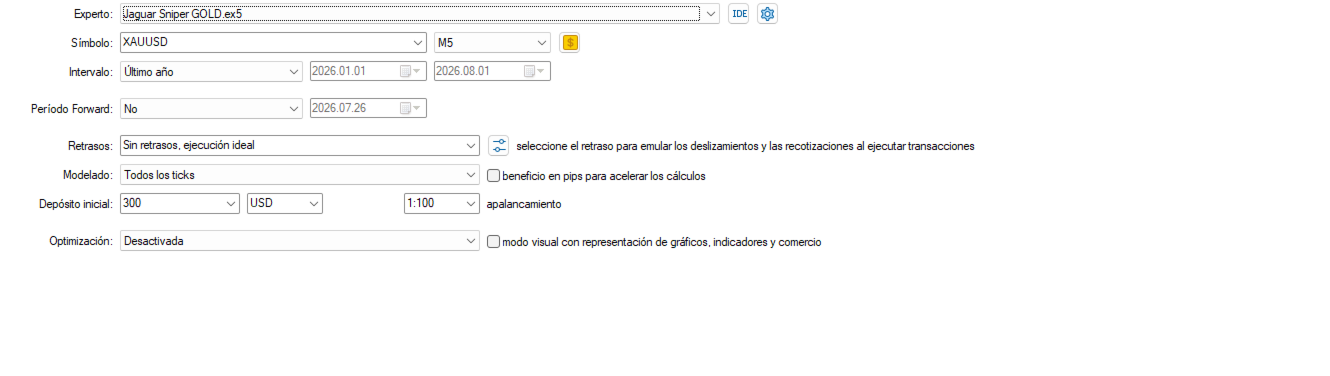Open custom delay settings sliders icon
This screenshot has height=376, width=1330.
(x=499, y=145)
